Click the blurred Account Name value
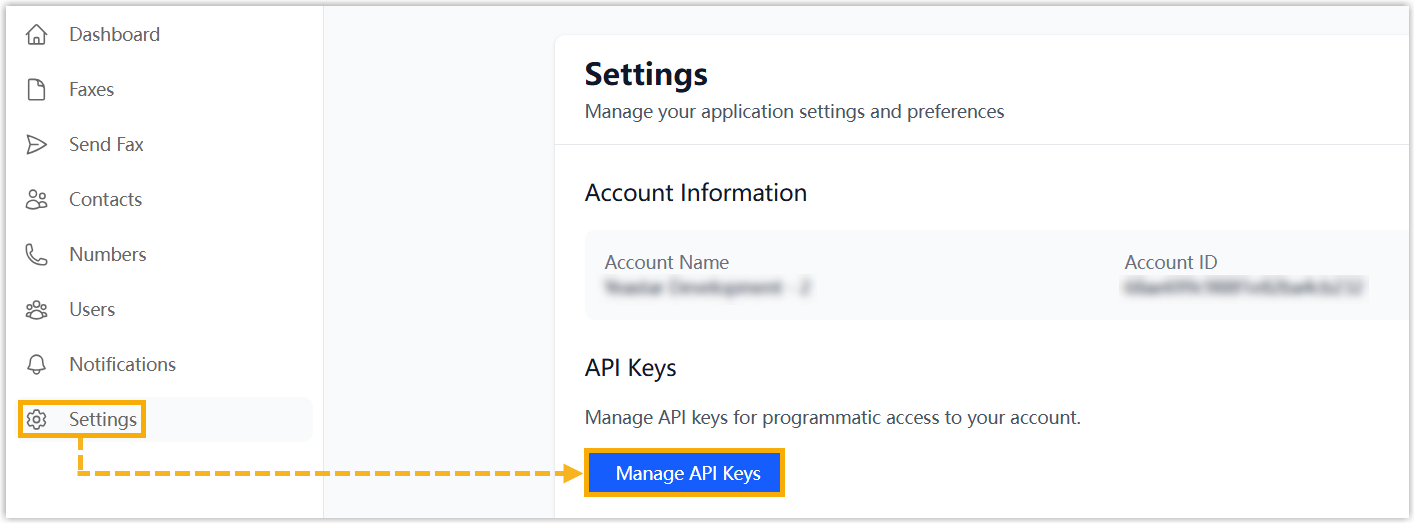 coord(707,289)
